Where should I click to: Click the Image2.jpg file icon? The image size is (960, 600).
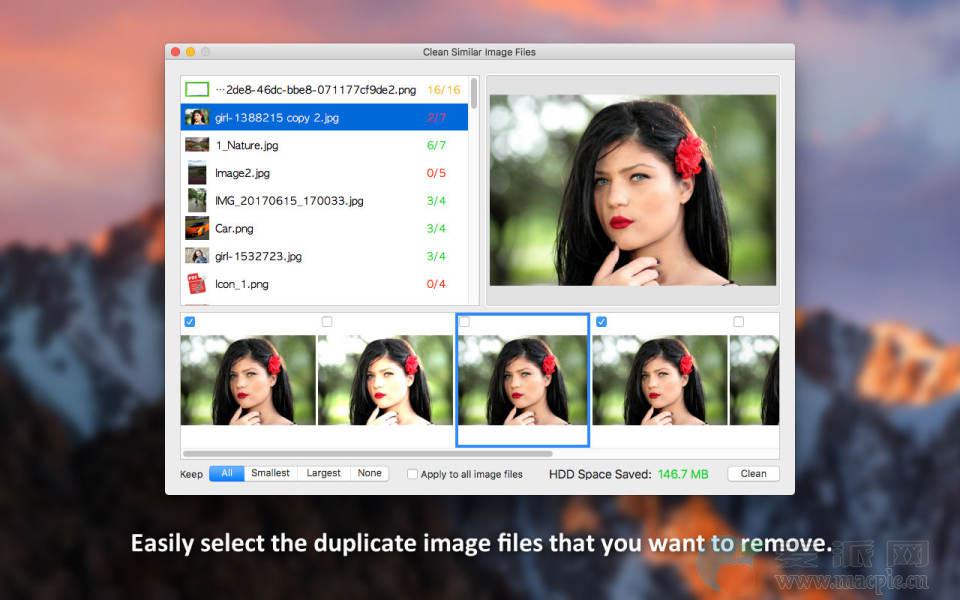(197, 173)
